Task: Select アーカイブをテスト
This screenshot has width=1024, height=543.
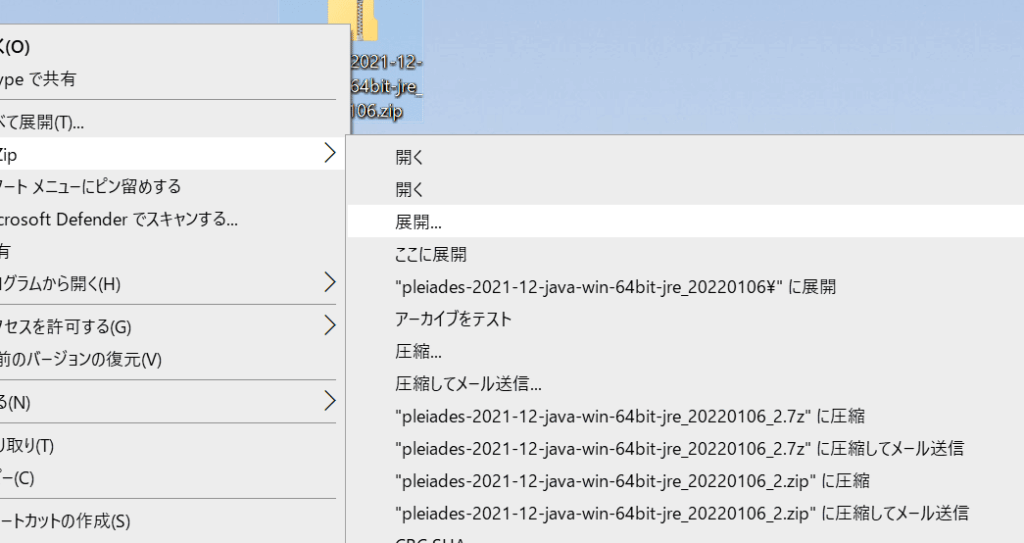Action: 453,319
